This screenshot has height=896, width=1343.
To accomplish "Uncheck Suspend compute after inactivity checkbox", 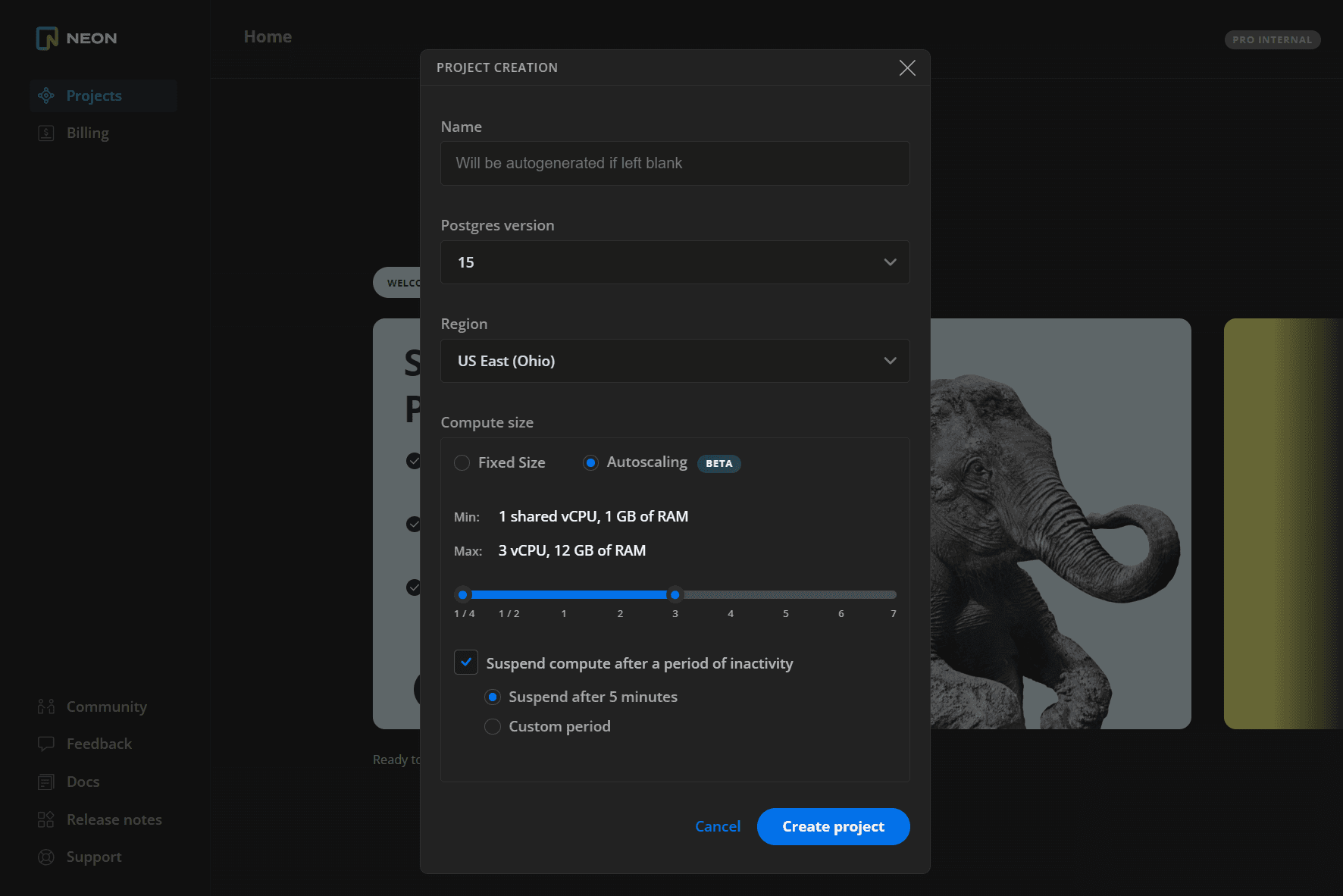I will 466,663.
